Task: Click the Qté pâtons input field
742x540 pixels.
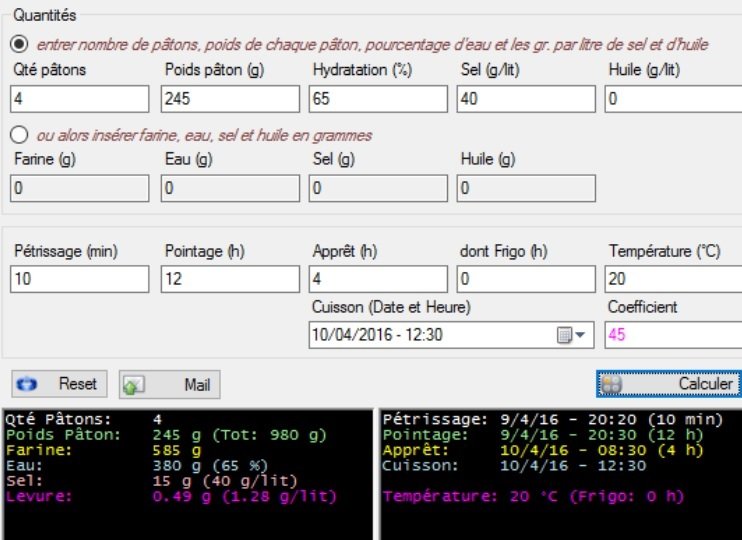Action: [80, 99]
